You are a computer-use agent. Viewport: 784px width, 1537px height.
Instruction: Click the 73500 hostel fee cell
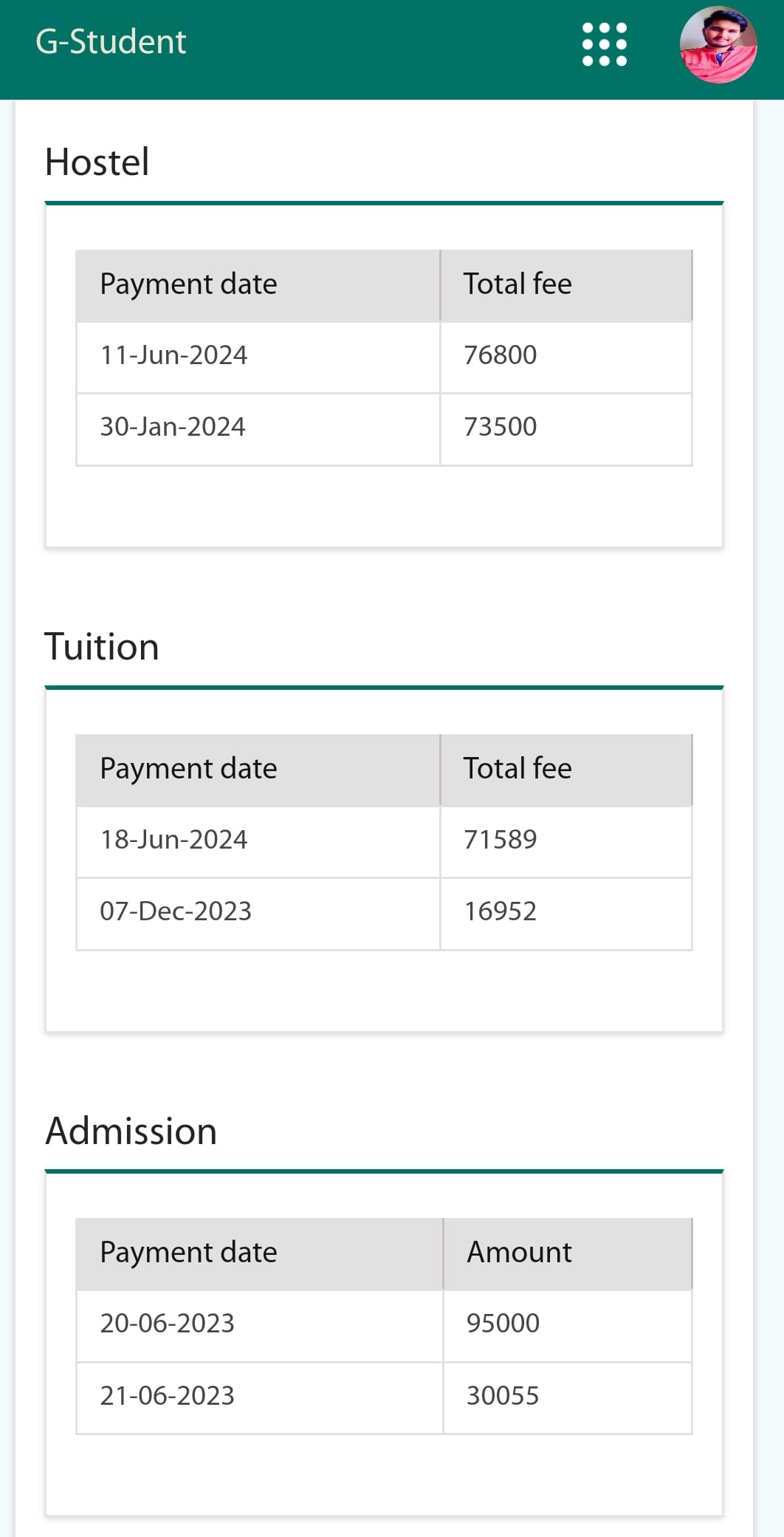[501, 427]
